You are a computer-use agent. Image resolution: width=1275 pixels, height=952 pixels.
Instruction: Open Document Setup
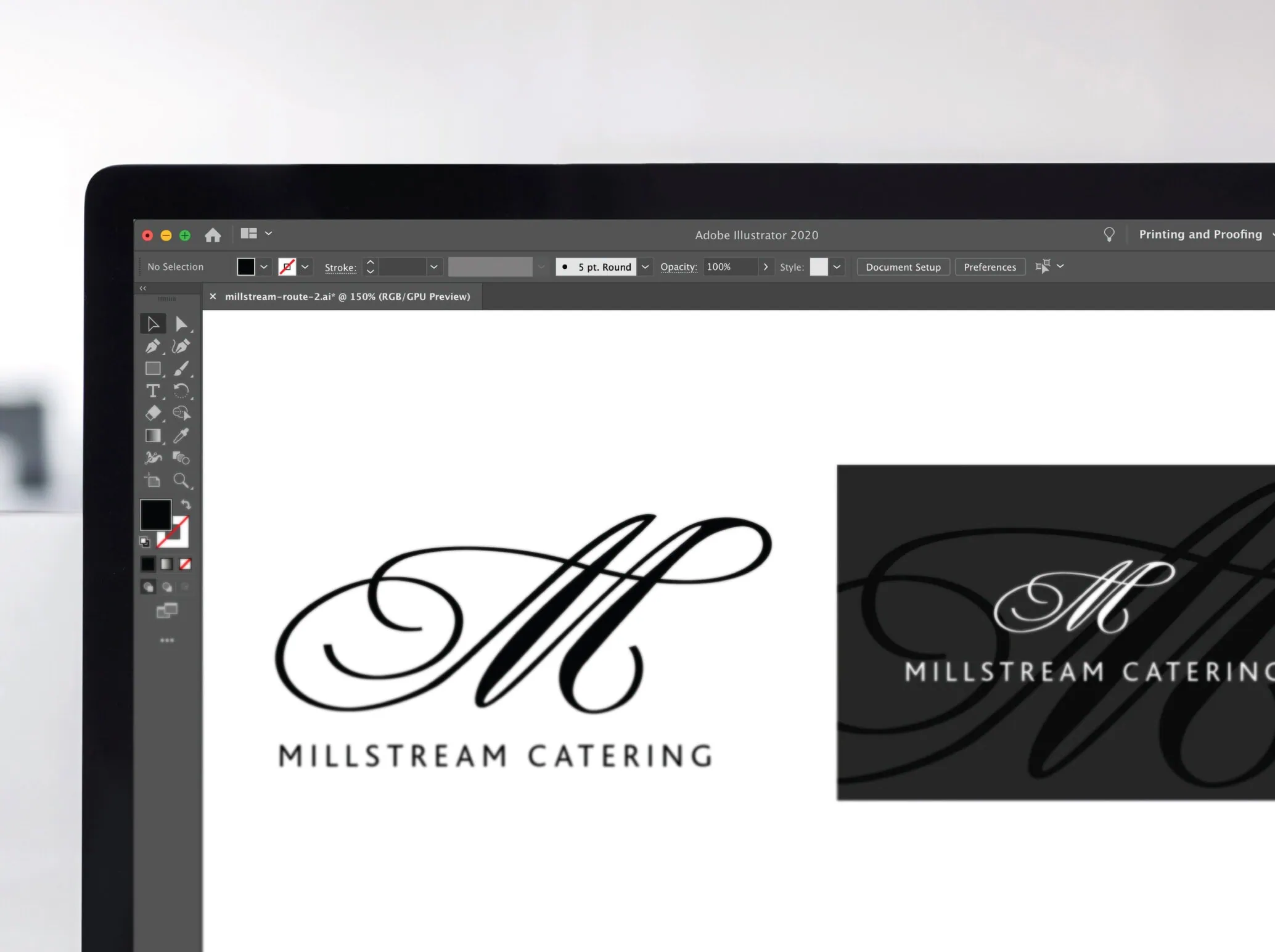903,266
